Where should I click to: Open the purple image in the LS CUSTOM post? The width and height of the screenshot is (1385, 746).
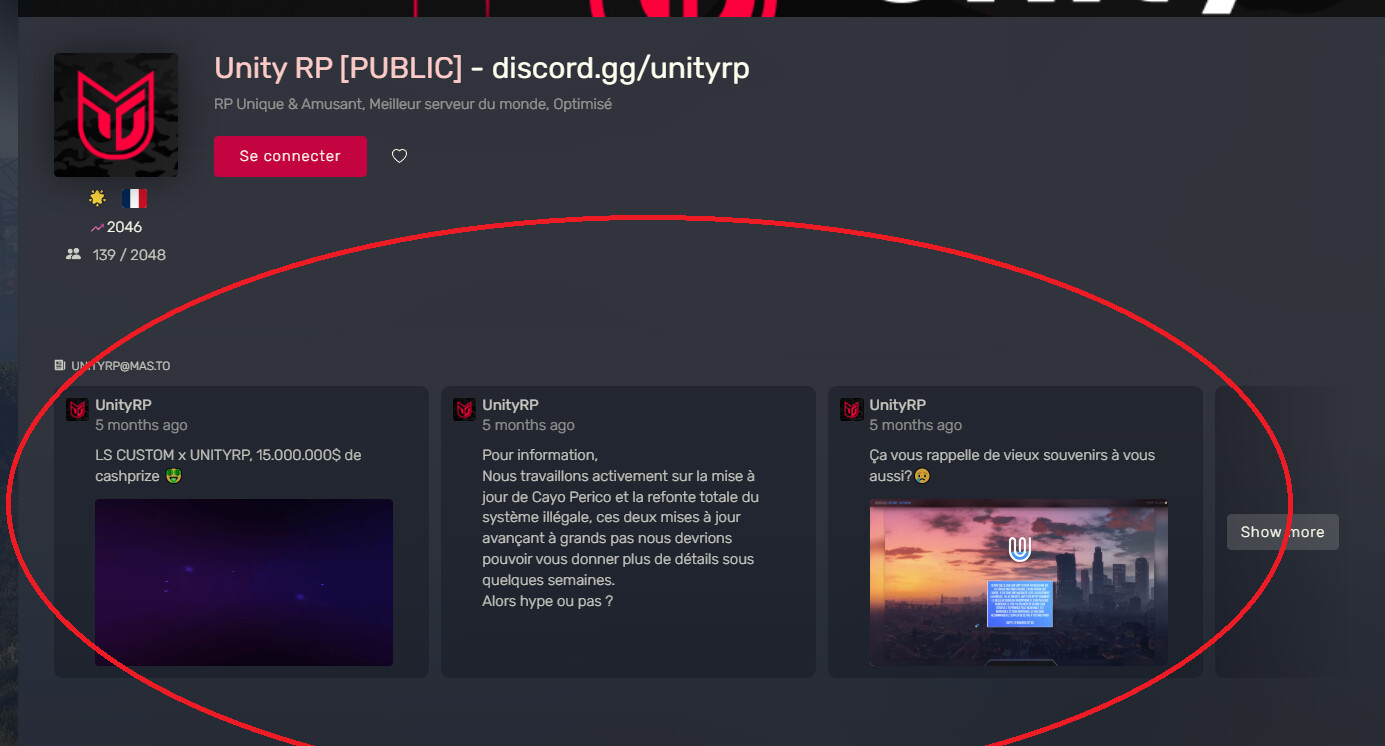click(x=244, y=582)
